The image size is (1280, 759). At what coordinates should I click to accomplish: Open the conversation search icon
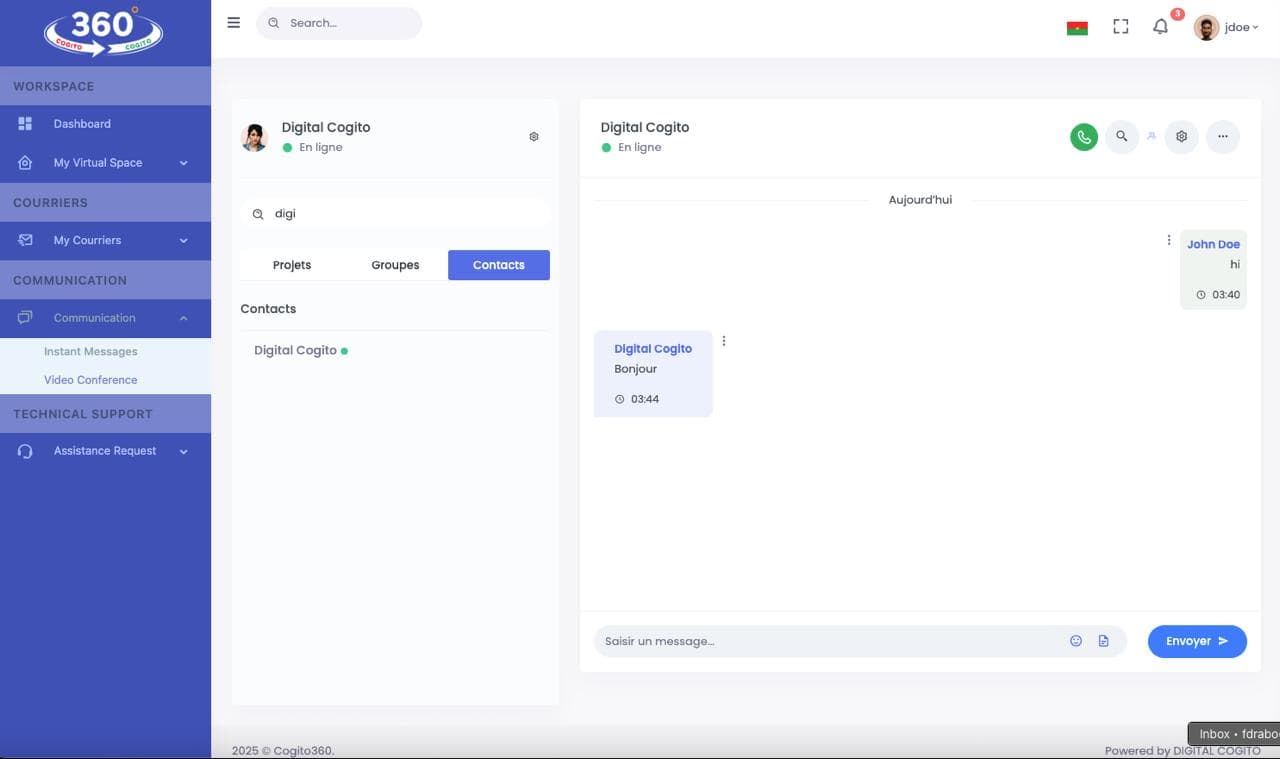click(x=1121, y=136)
